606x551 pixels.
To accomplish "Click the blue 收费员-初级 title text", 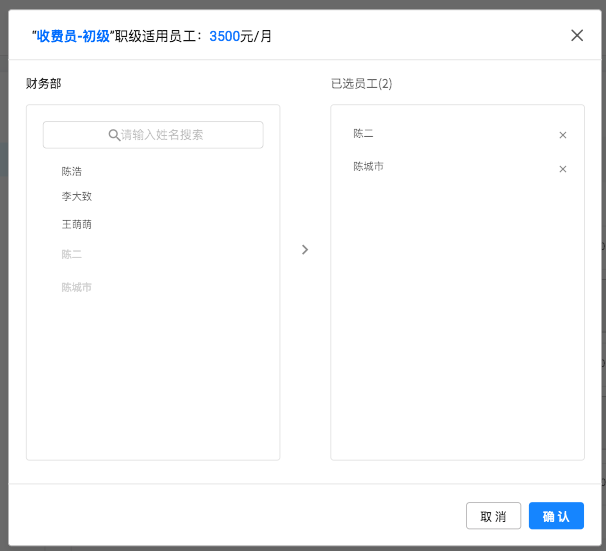I will pos(73,36).
